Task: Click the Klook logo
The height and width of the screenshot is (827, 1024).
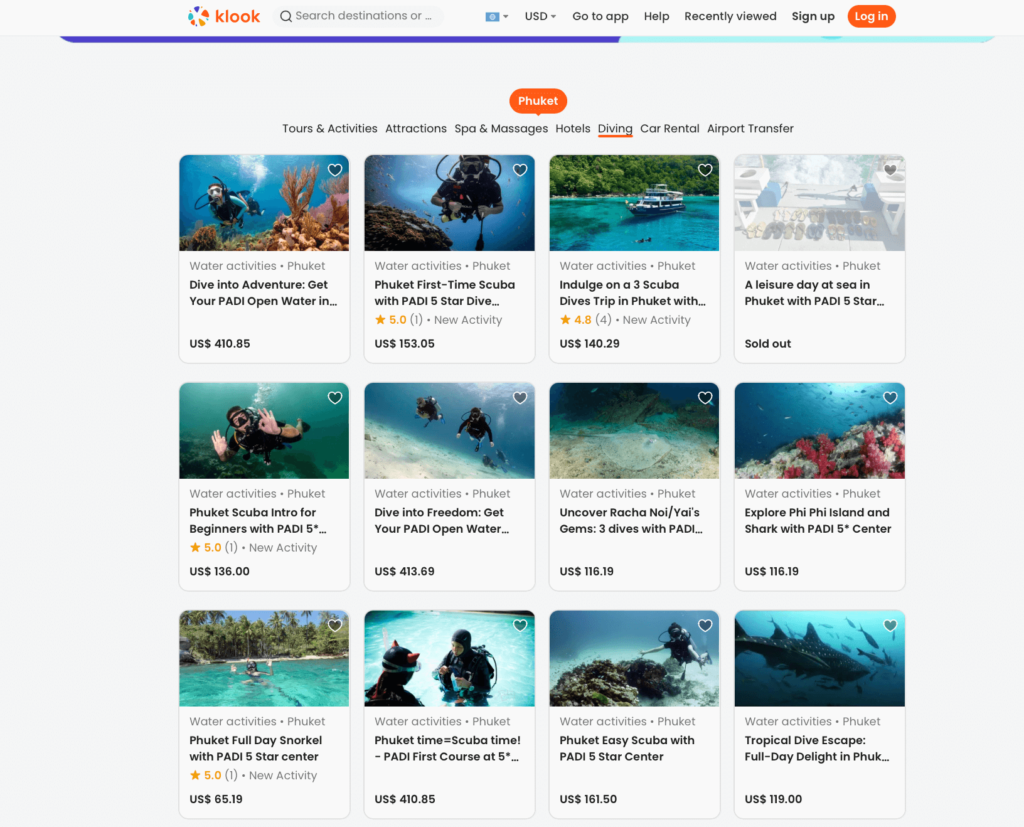Action: point(222,16)
